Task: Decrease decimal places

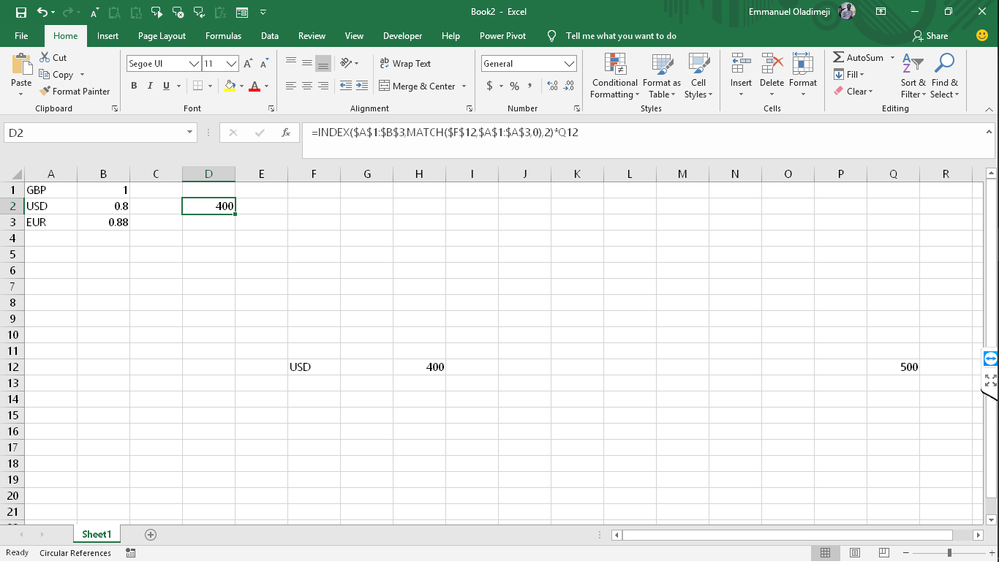Action: click(569, 85)
